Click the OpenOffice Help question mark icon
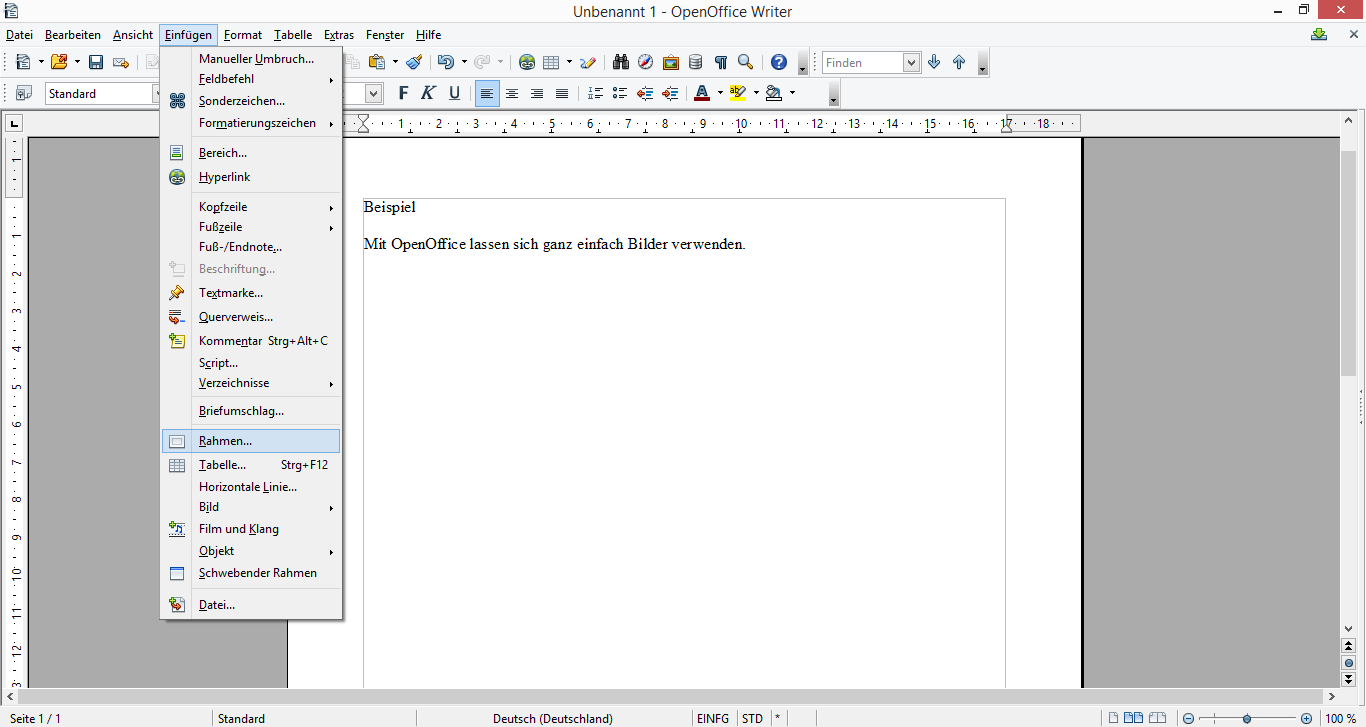The height and width of the screenshot is (727, 1366). click(779, 62)
